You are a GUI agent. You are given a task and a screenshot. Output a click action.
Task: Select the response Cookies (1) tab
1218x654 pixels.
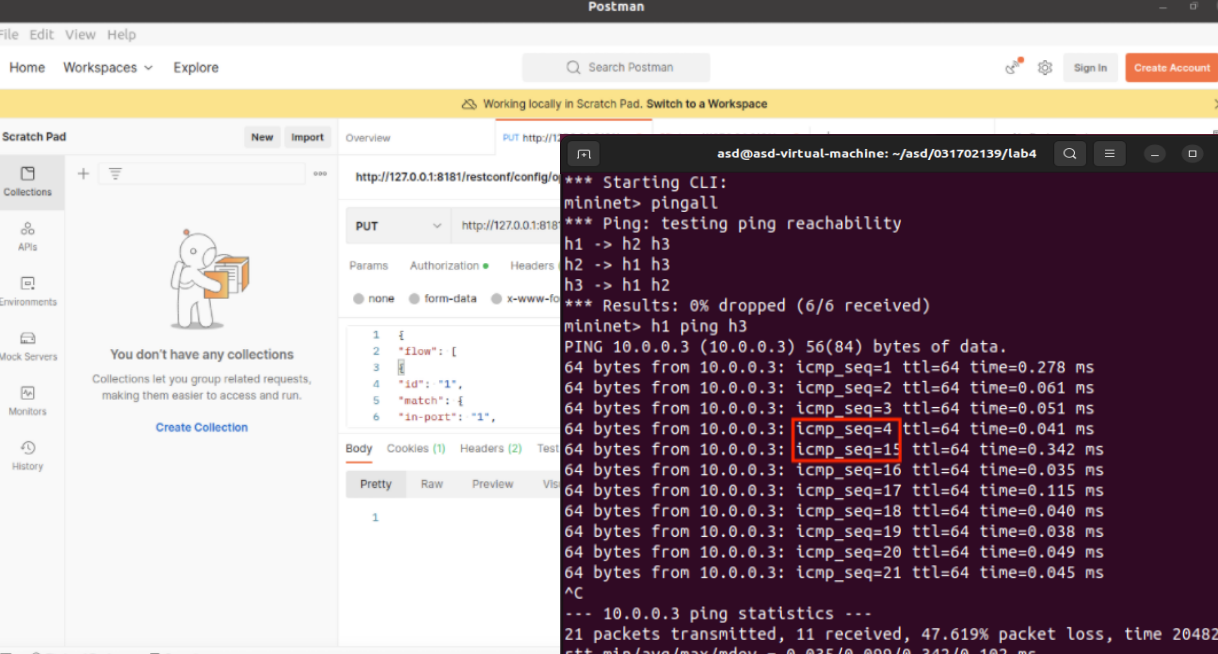(416, 449)
